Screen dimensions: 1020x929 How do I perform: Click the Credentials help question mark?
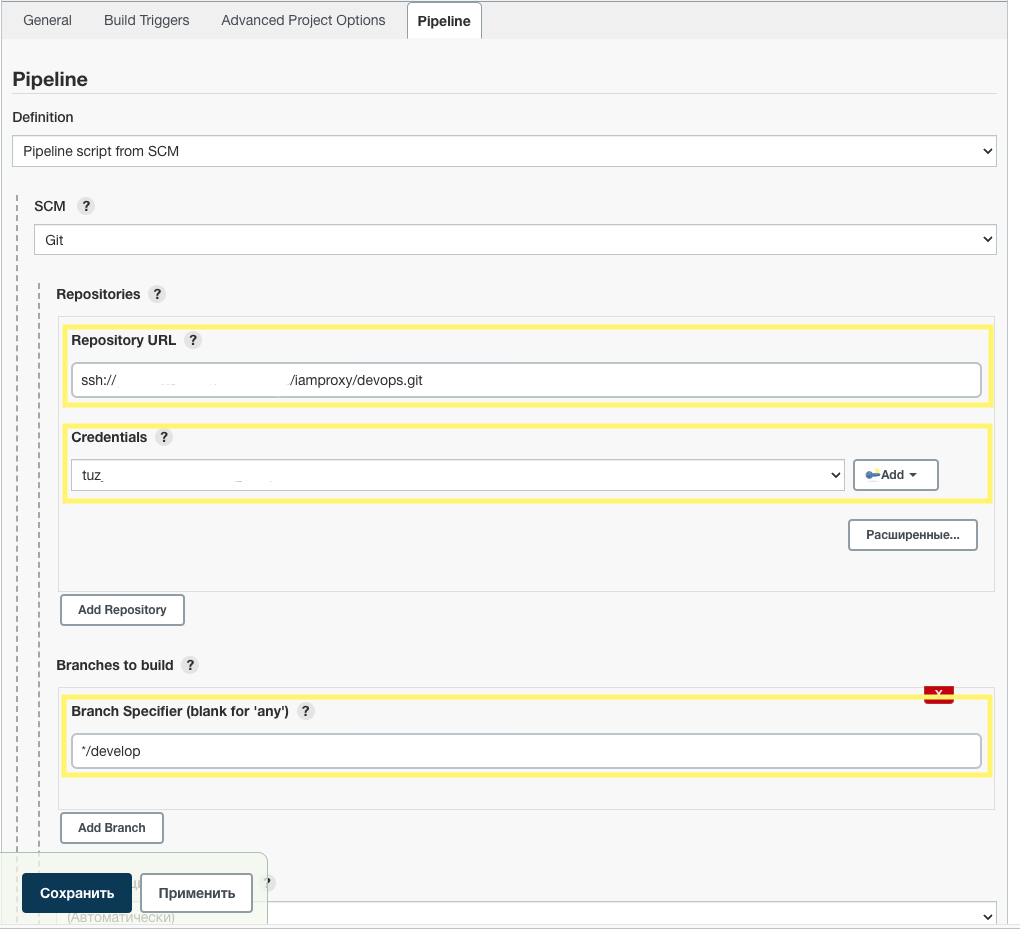pos(164,437)
